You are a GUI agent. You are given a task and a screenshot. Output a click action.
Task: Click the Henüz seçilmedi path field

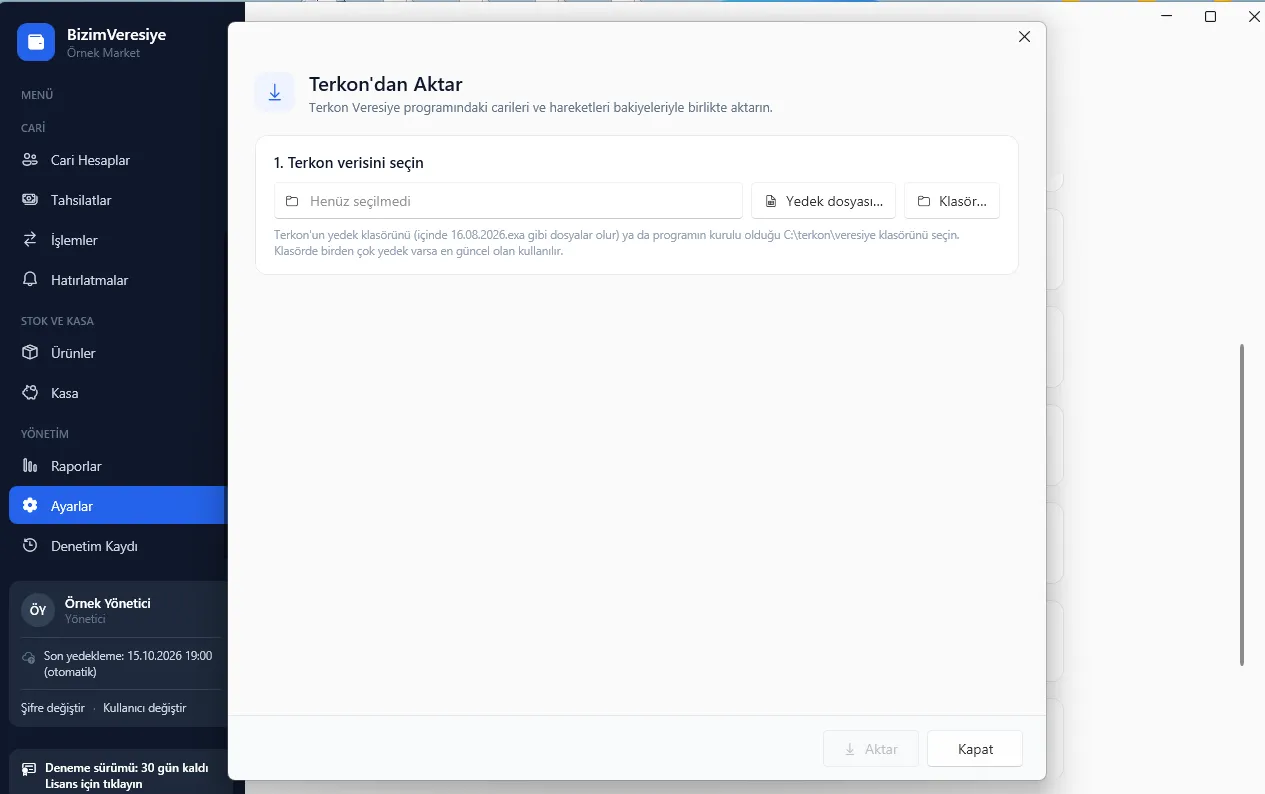pyautogui.click(x=509, y=201)
